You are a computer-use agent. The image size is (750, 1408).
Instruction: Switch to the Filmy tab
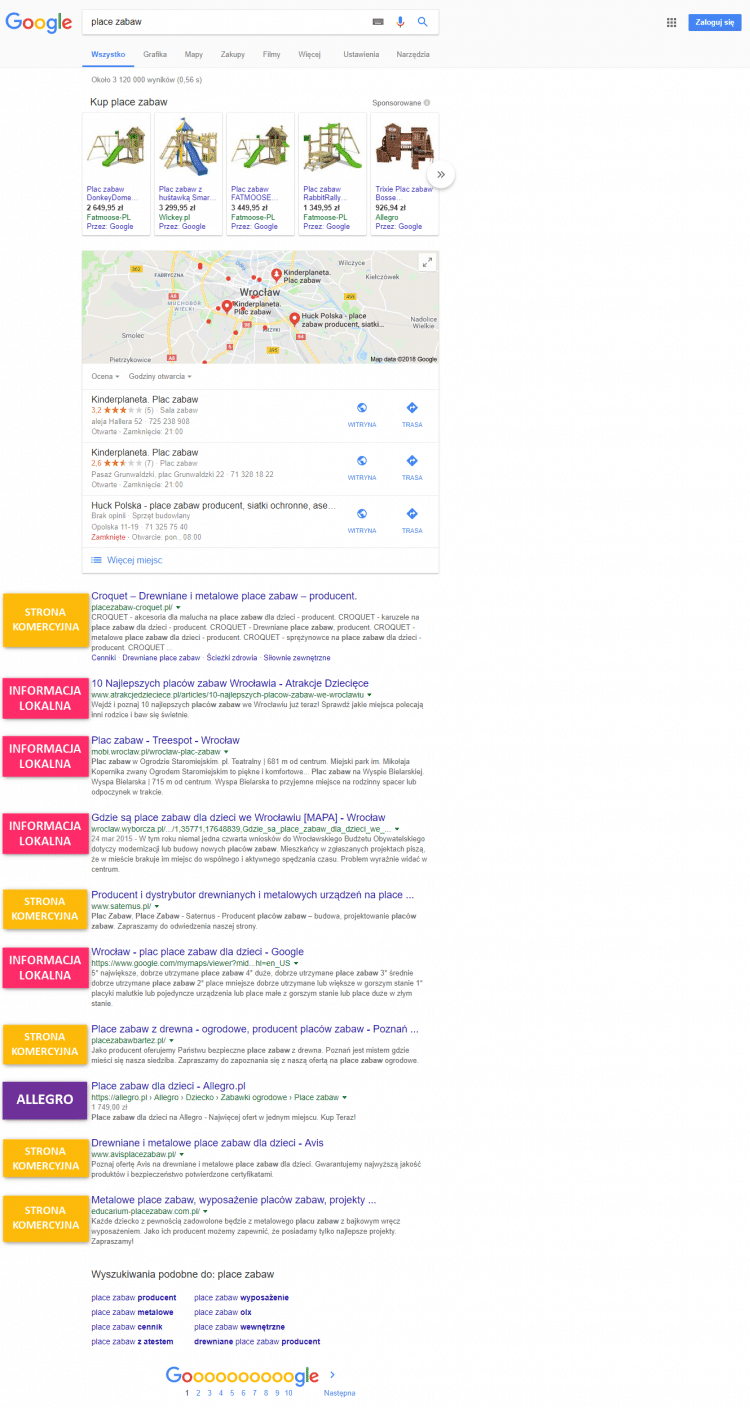272,55
